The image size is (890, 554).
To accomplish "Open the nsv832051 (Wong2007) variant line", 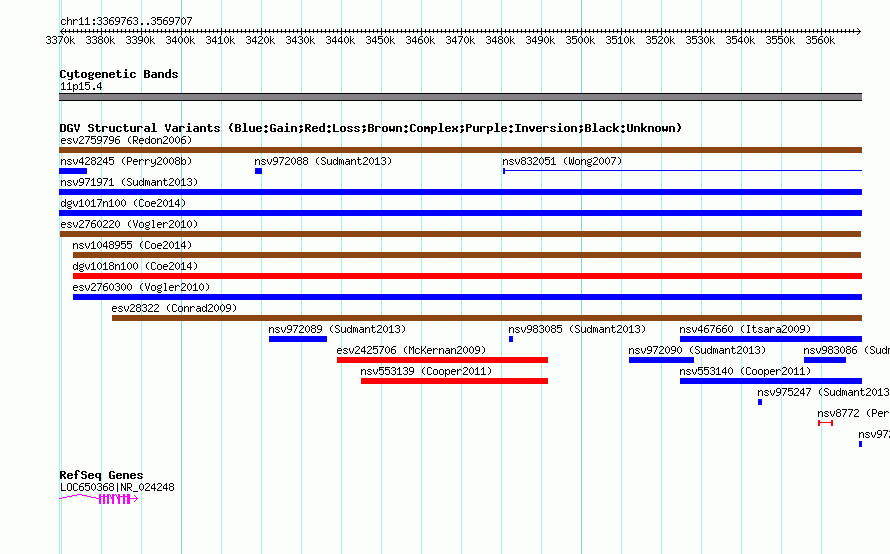I will [682, 170].
